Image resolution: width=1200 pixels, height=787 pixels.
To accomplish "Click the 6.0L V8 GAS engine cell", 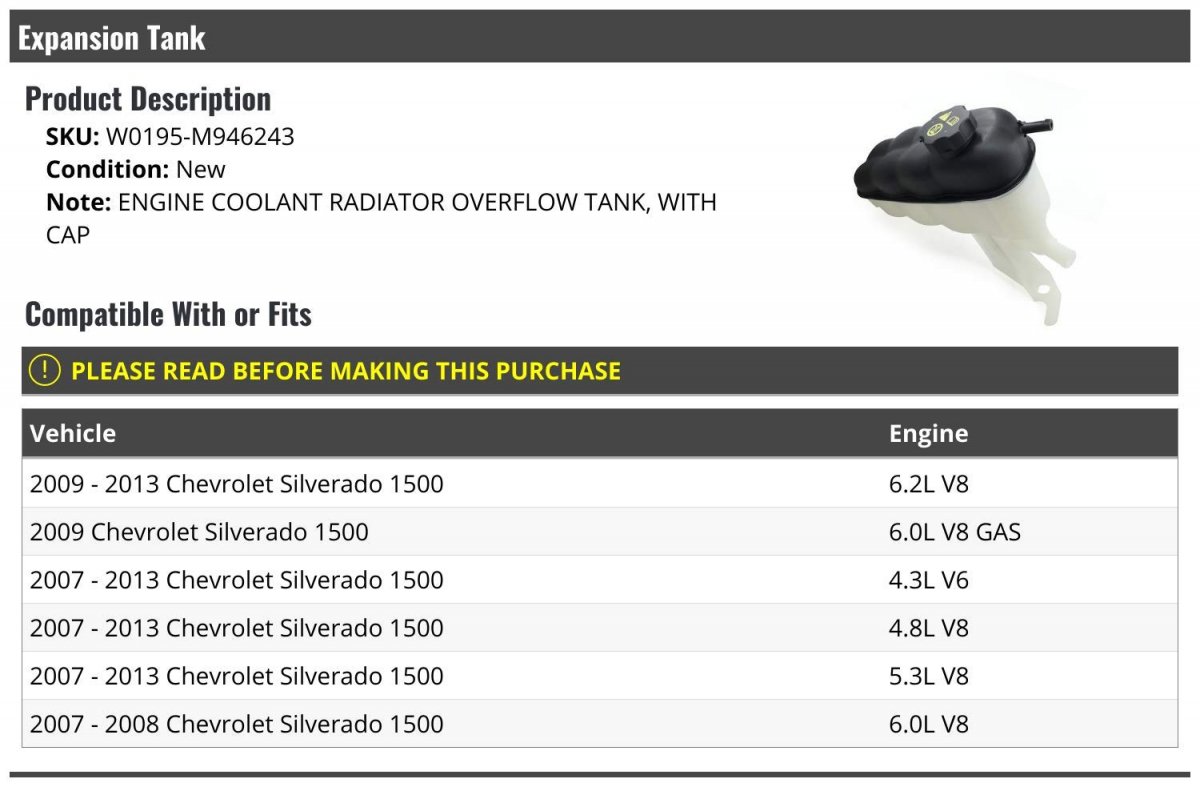I will point(955,532).
